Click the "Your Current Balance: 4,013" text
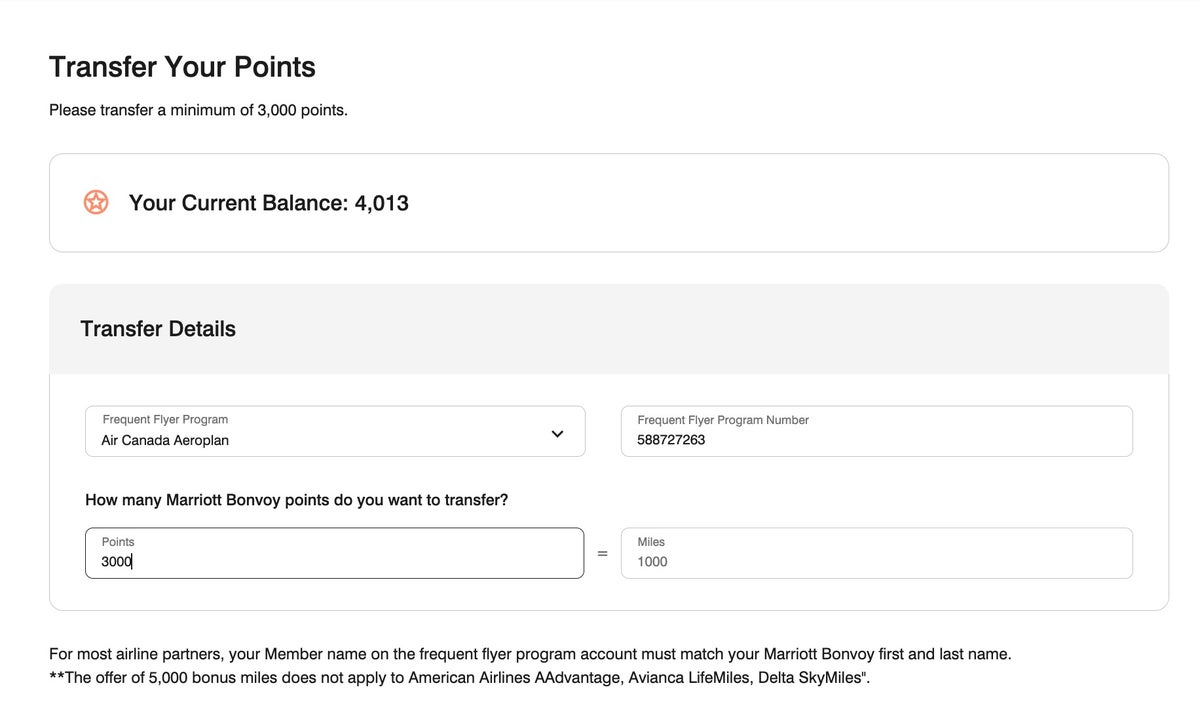The width and height of the screenshot is (1200, 717). [x=268, y=203]
